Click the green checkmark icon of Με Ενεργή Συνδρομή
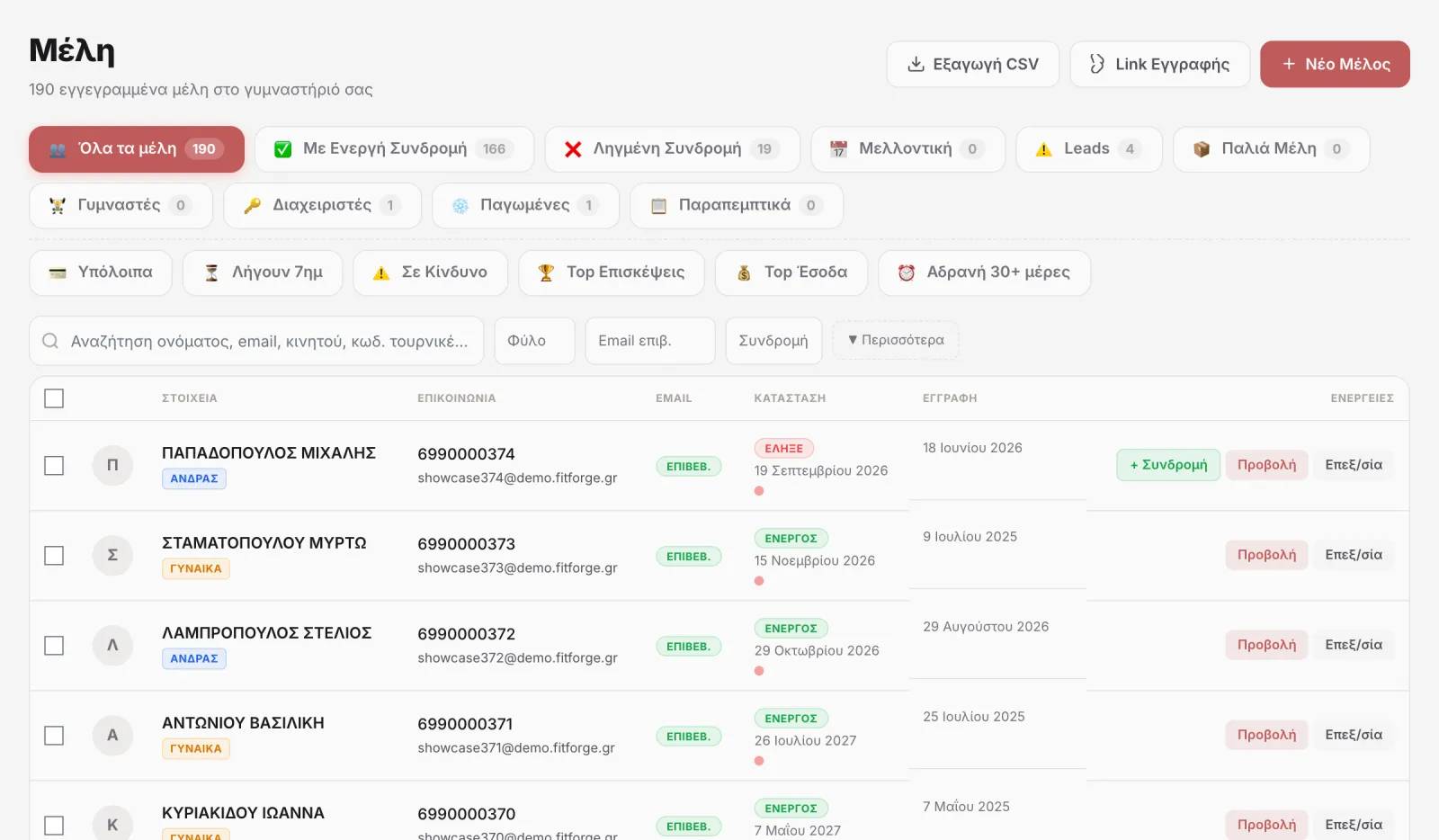This screenshot has height=840, width=1439. click(x=282, y=149)
